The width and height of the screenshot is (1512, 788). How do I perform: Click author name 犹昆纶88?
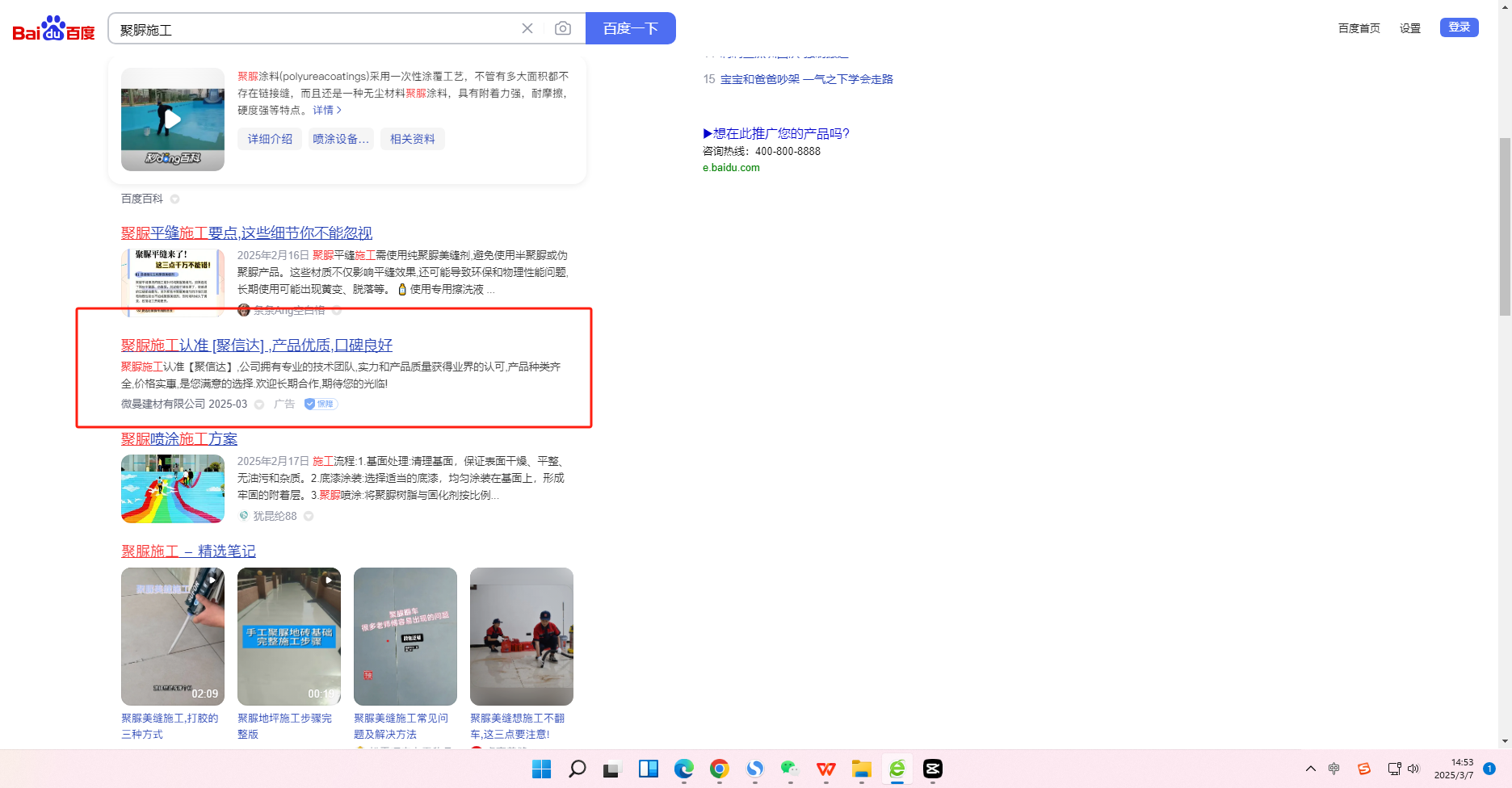(275, 516)
